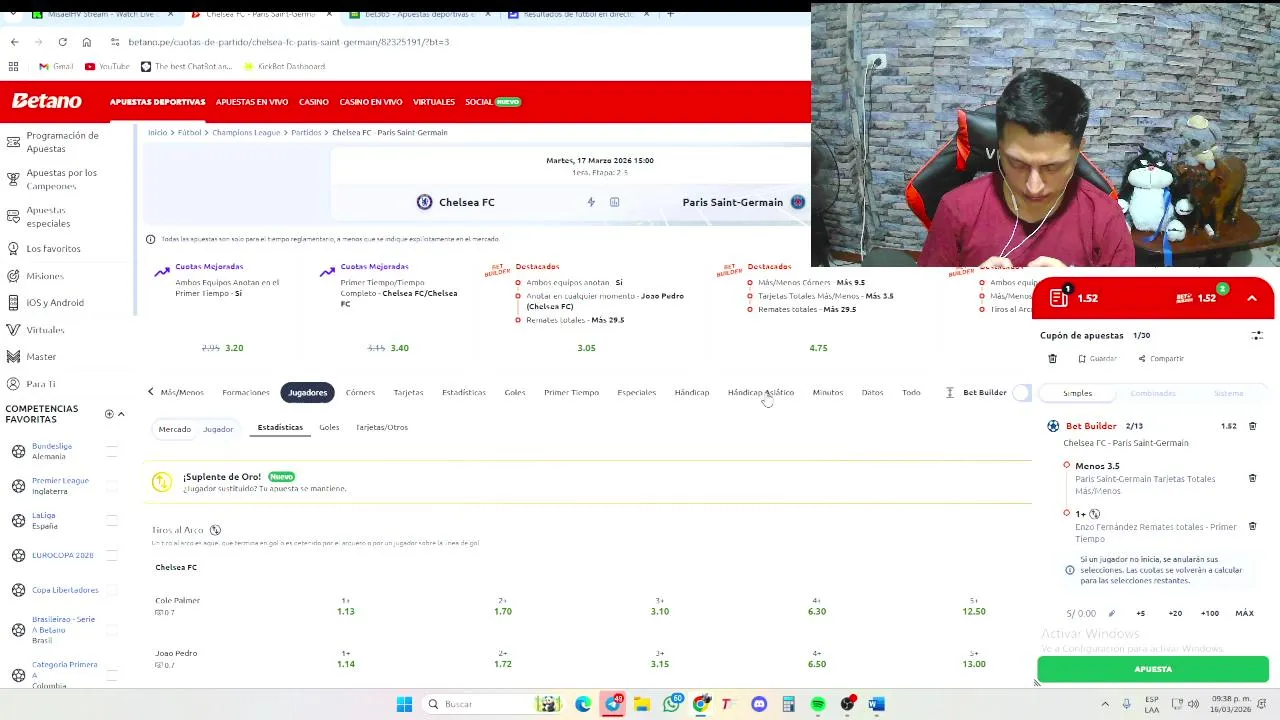The width and height of the screenshot is (1280, 720).
Task: Open Gmail bookmark
Action: [56, 66]
